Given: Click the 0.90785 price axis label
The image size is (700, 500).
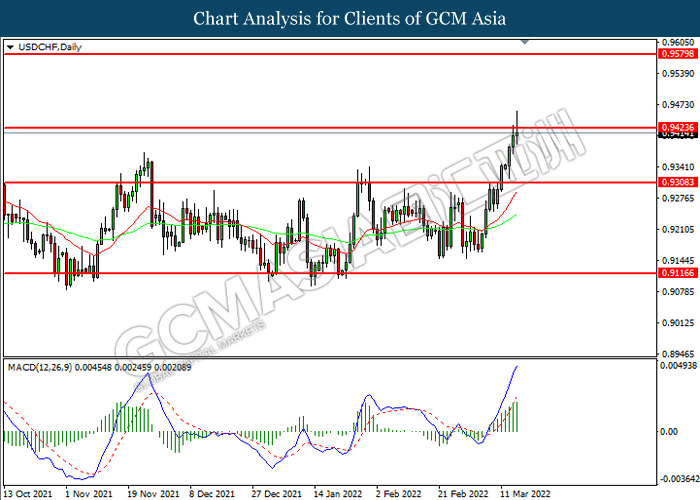Looking at the screenshot, I should point(679,292).
